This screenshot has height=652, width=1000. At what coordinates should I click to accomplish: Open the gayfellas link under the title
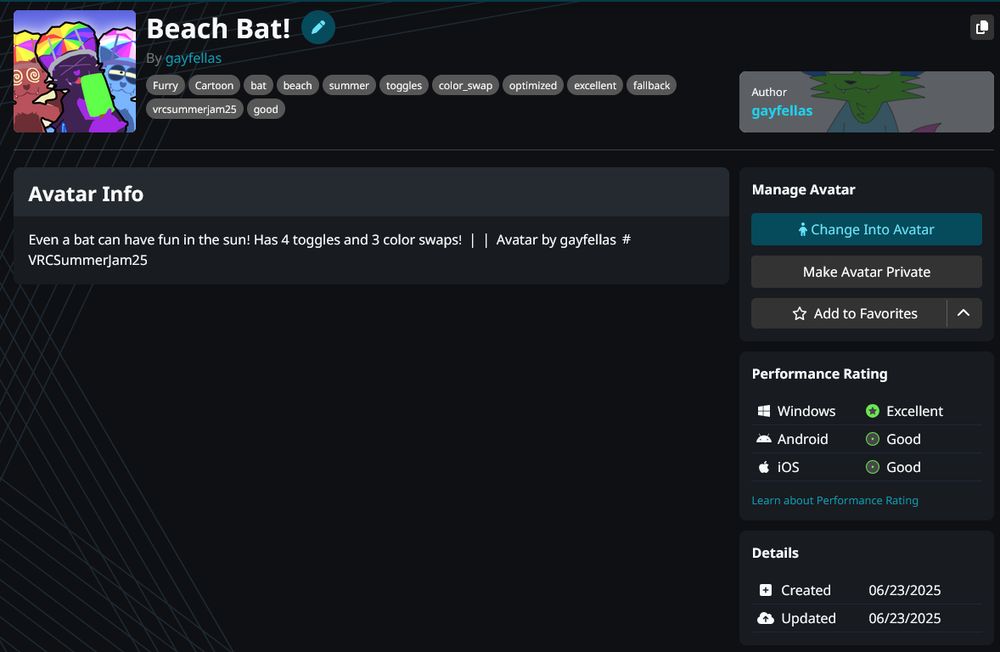(x=193, y=58)
